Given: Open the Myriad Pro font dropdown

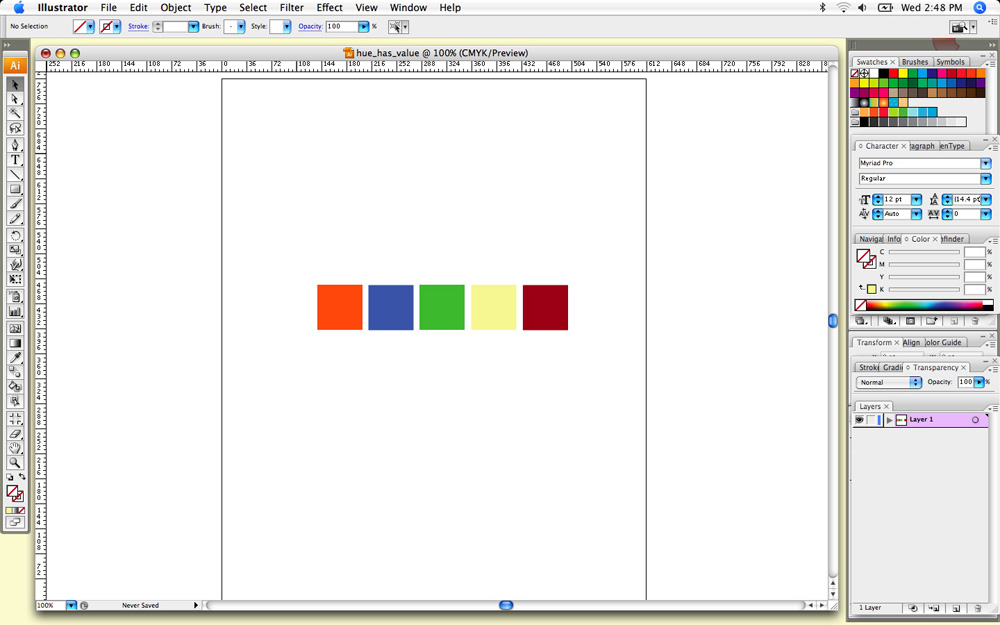Looking at the screenshot, I should pyautogui.click(x=985, y=163).
